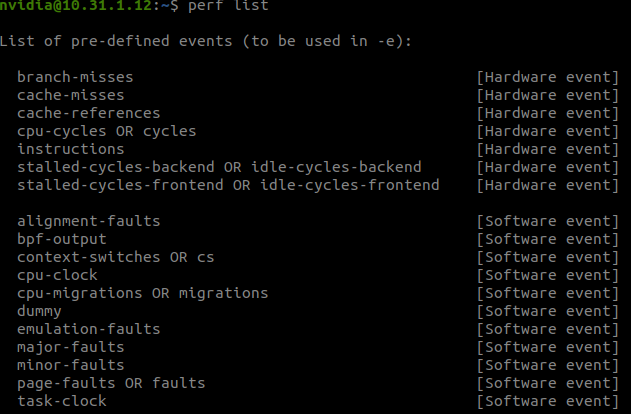The image size is (631, 414).
Task: Select the cpu-clock event name
Action: point(57,275)
